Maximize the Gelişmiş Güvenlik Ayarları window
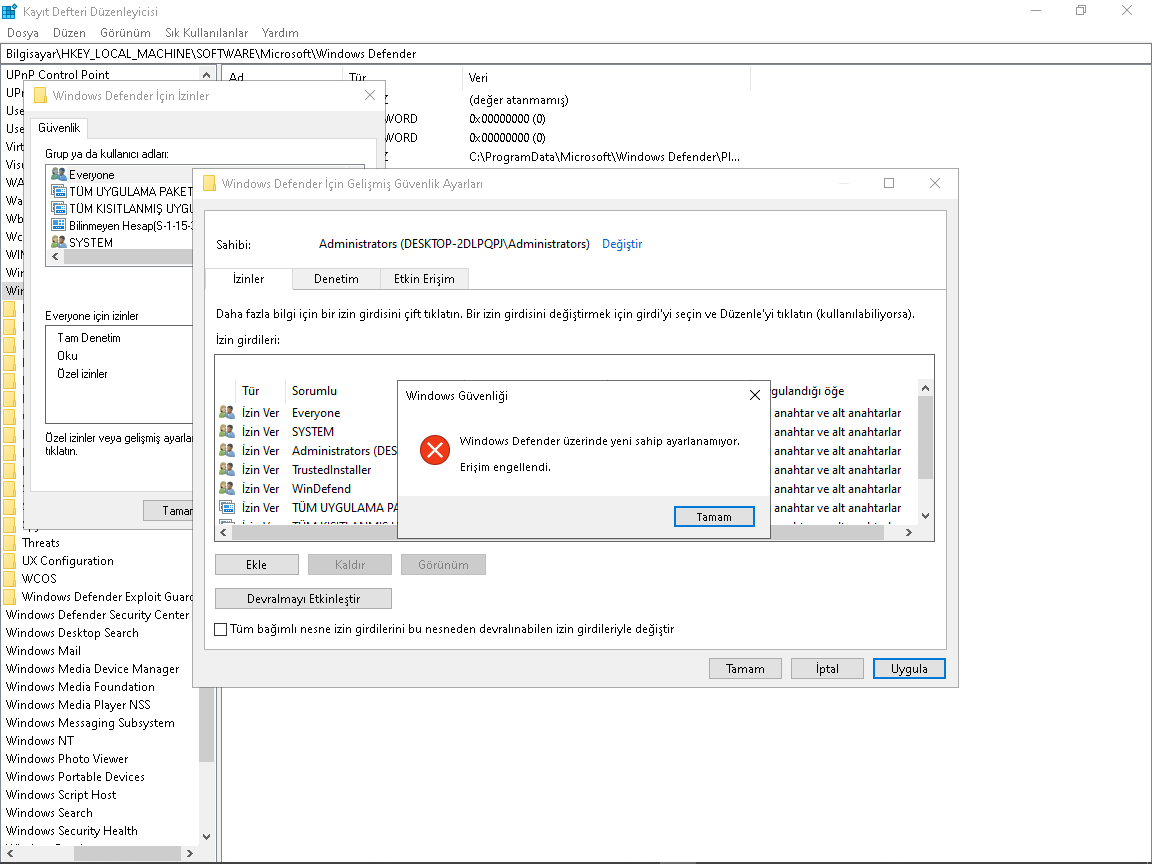Screen dimensions: 1152x864 (889, 183)
